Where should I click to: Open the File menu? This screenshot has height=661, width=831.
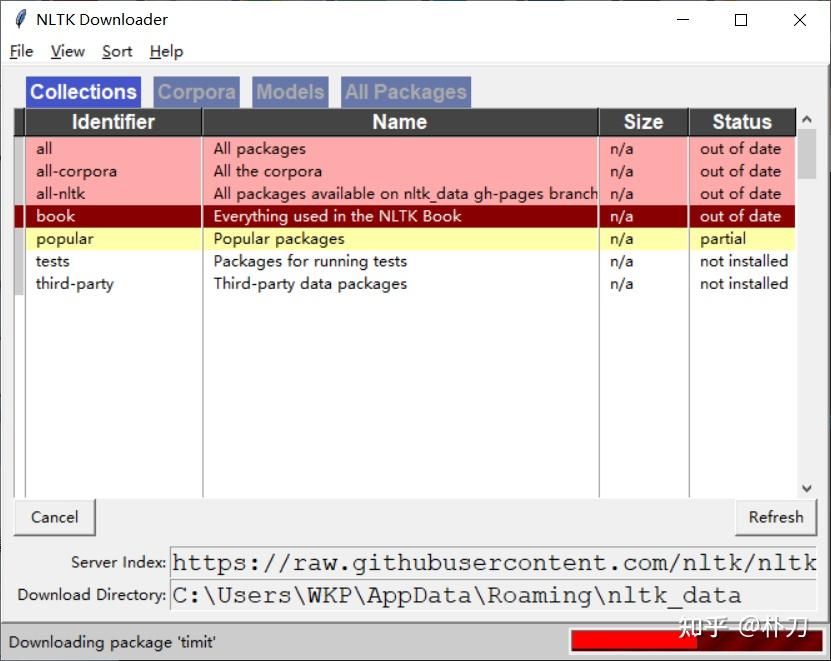(20, 51)
